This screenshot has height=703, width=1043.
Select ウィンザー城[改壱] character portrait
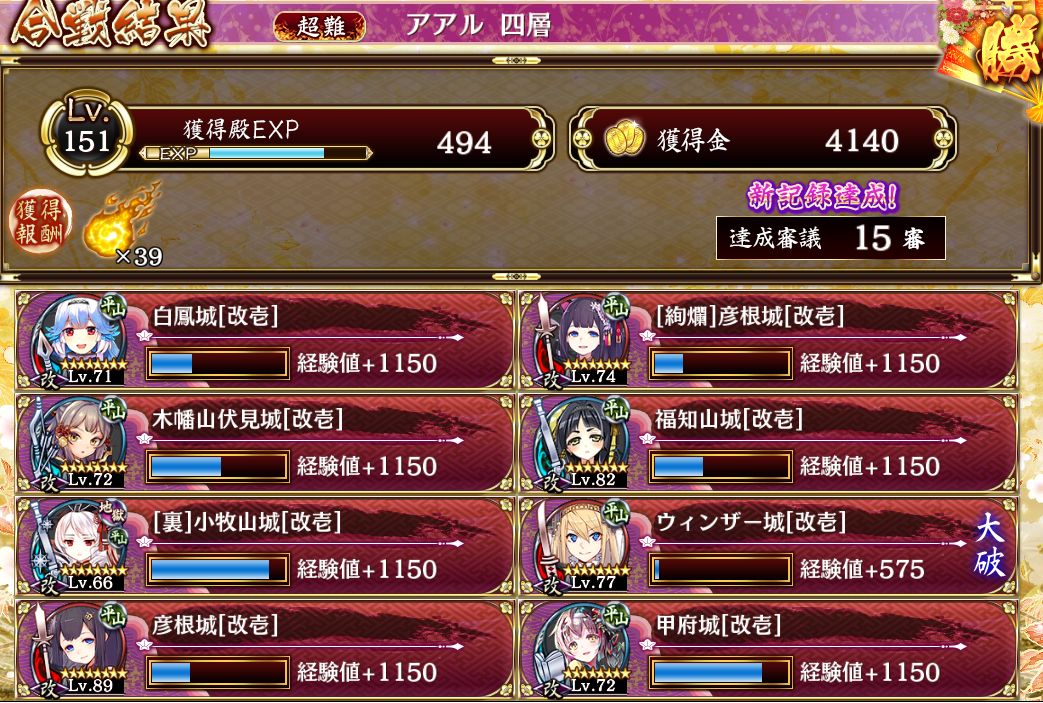579,545
